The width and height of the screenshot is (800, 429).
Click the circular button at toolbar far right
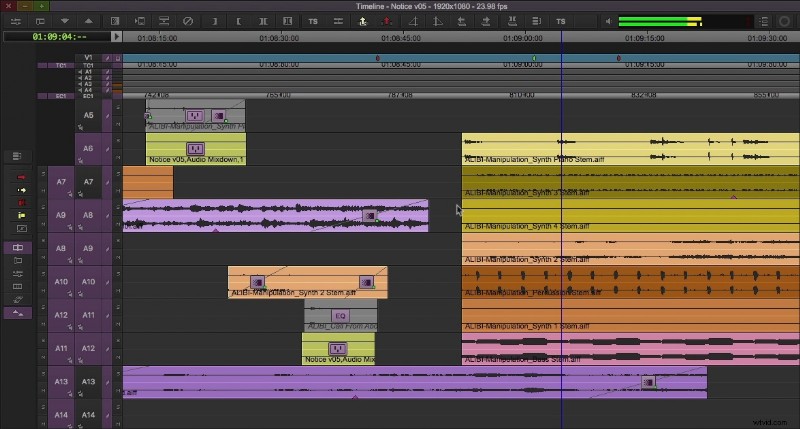(x=784, y=21)
